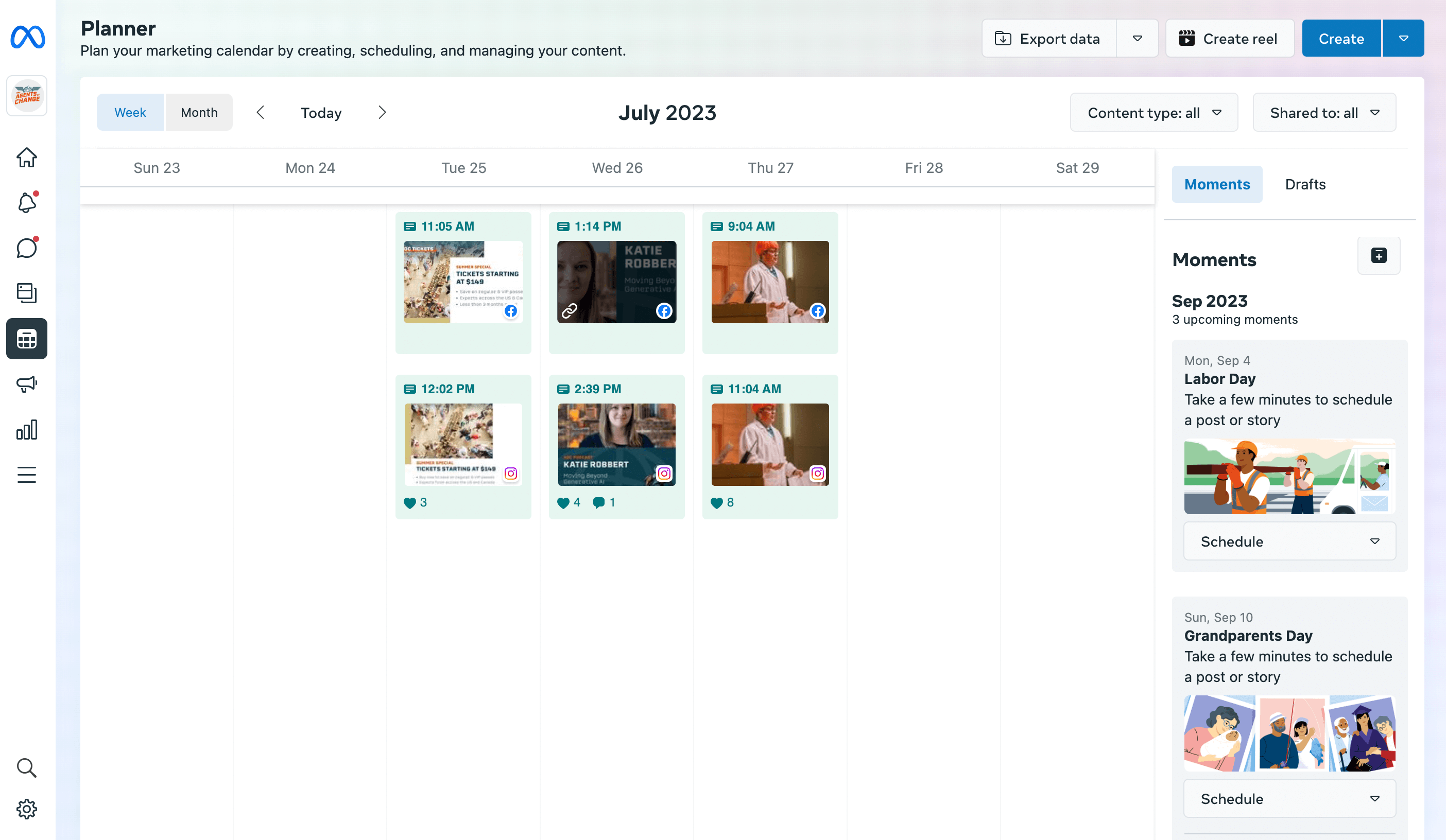This screenshot has width=1446, height=840.
Task: Expand the Content type filter dropdown
Action: (1154, 113)
